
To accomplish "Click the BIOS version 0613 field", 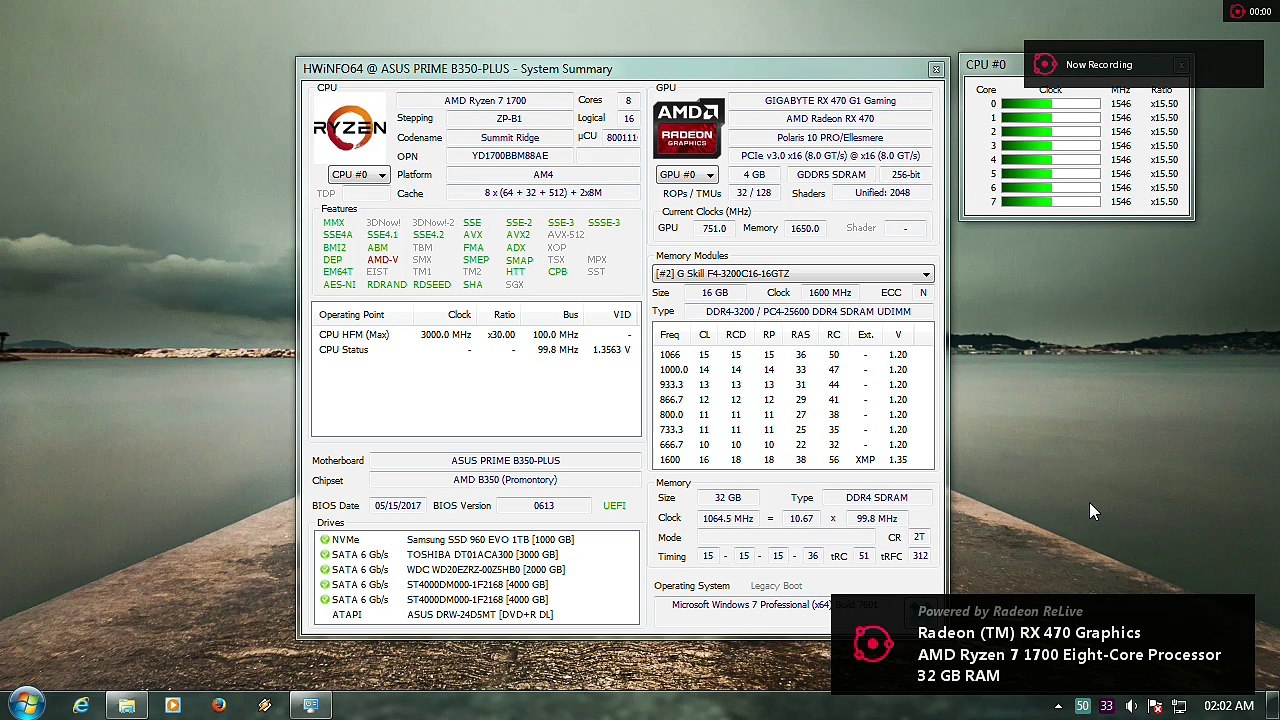I will pyautogui.click(x=543, y=506).
